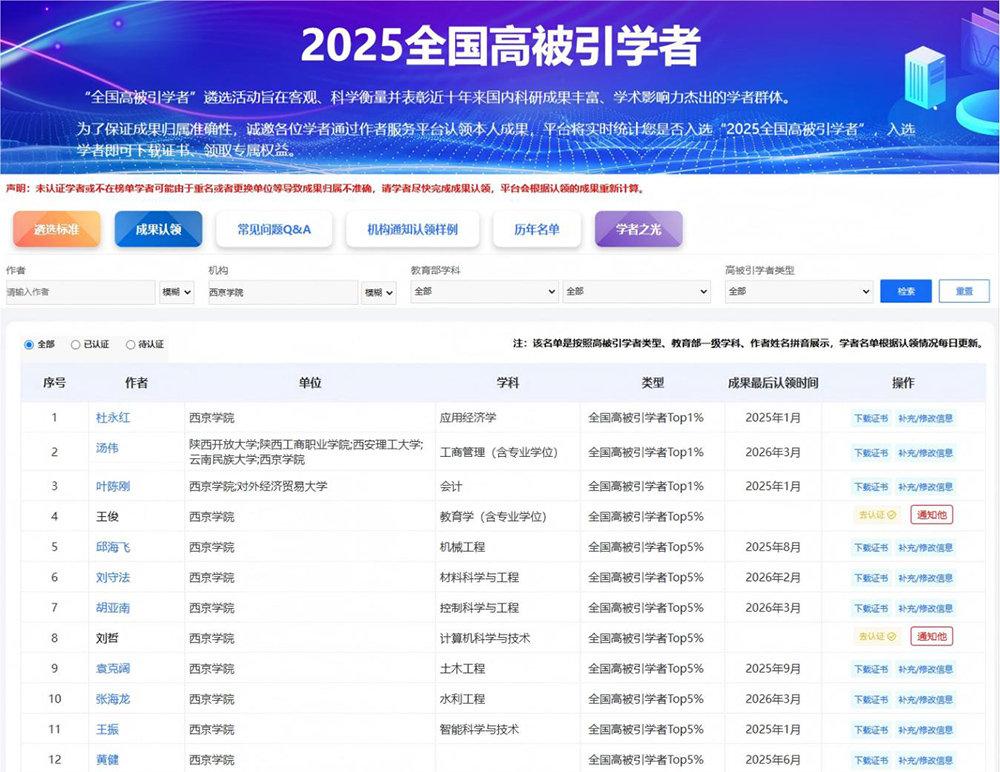Click the blue 检索 search button
The image size is (1000, 772).
click(906, 291)
